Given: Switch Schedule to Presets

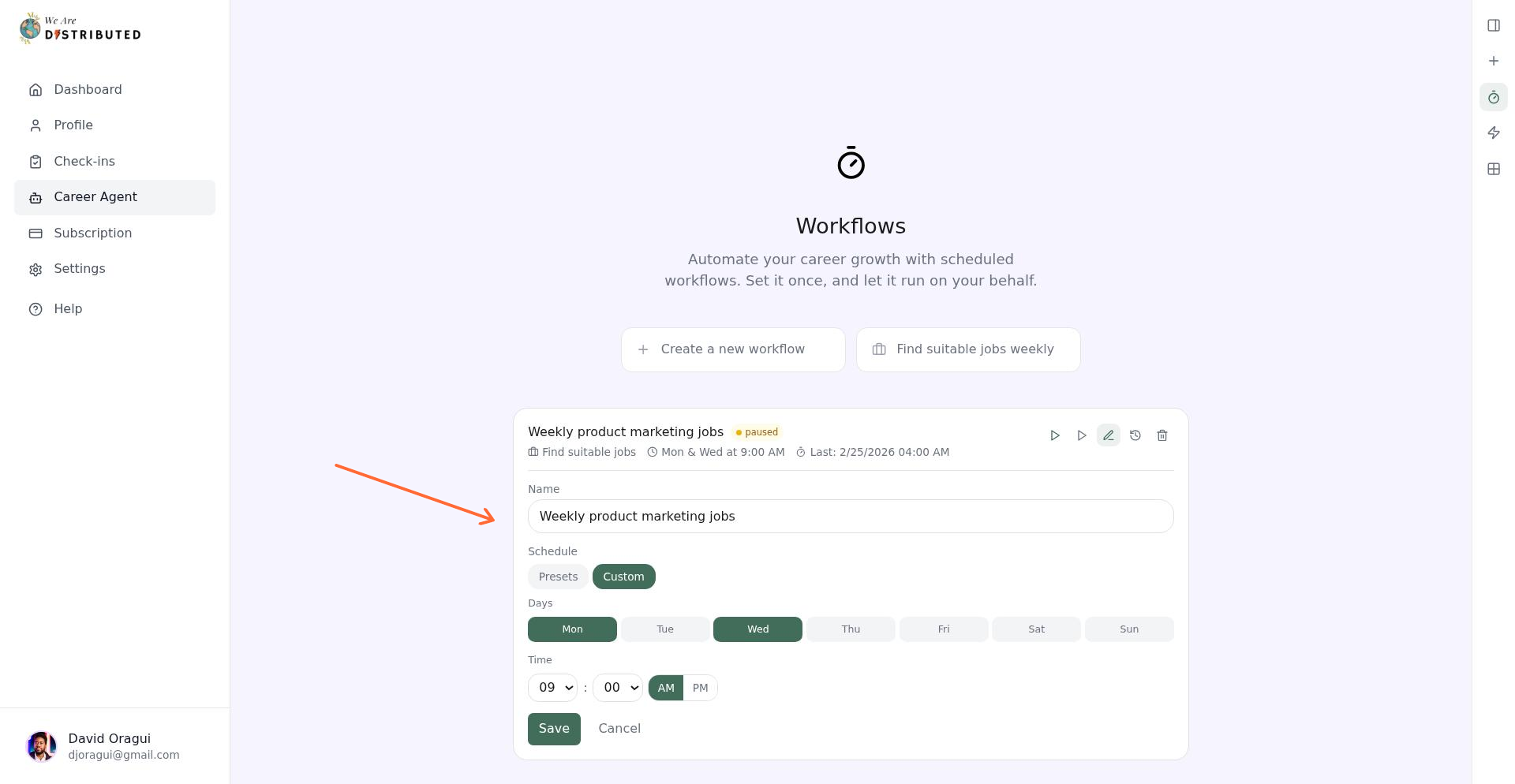Looking at the screenshot, I should tap(558, 576).
